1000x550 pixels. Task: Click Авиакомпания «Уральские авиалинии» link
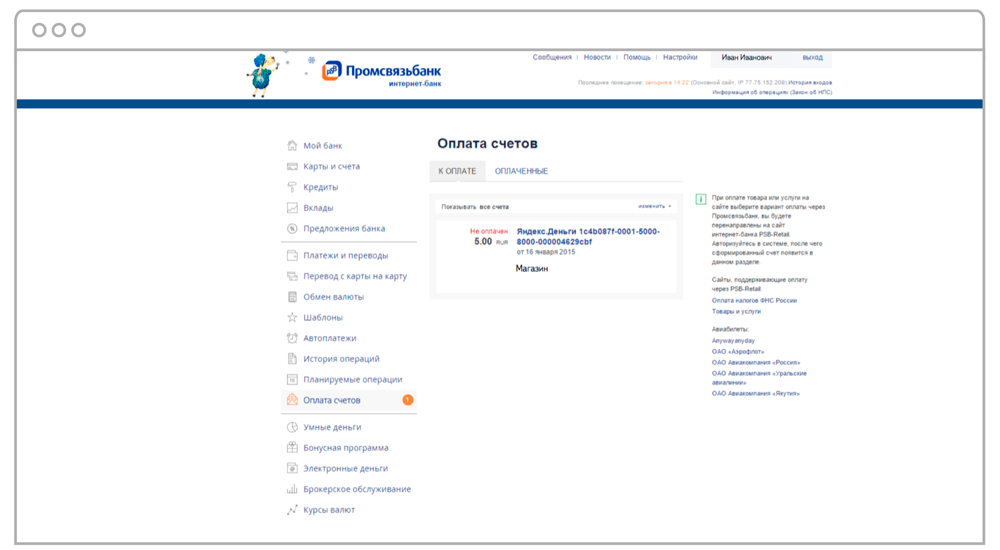(x=759, y=378)
